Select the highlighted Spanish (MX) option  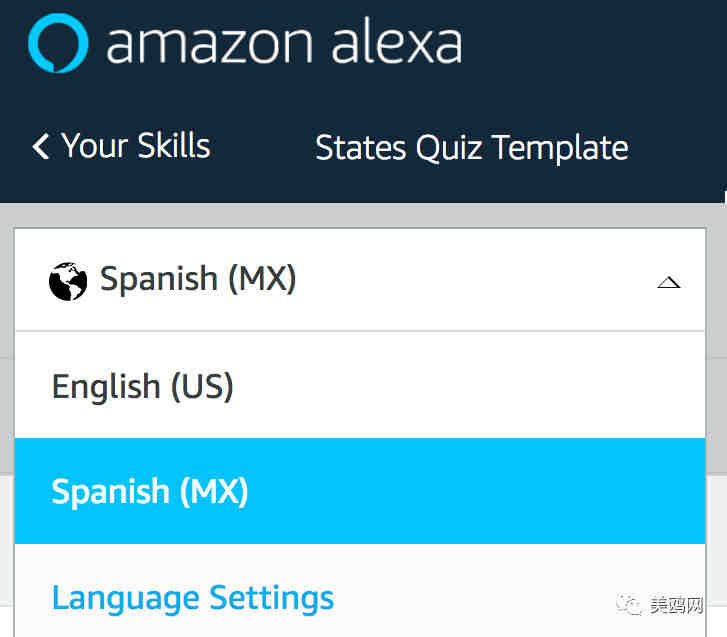point(360,491)
